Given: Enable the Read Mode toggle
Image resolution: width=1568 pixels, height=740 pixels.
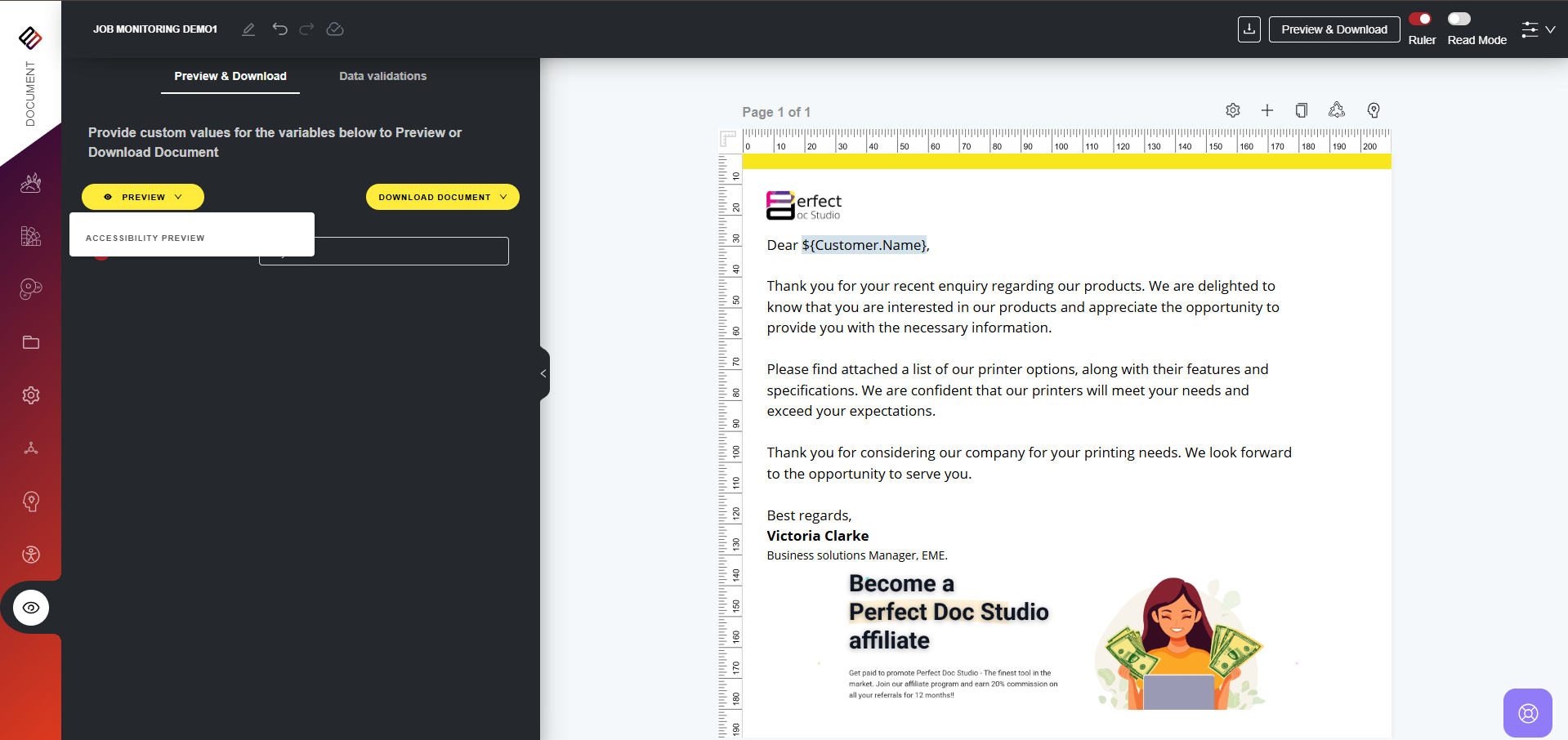Looking at the screenshot, I should coord(1459,19).
